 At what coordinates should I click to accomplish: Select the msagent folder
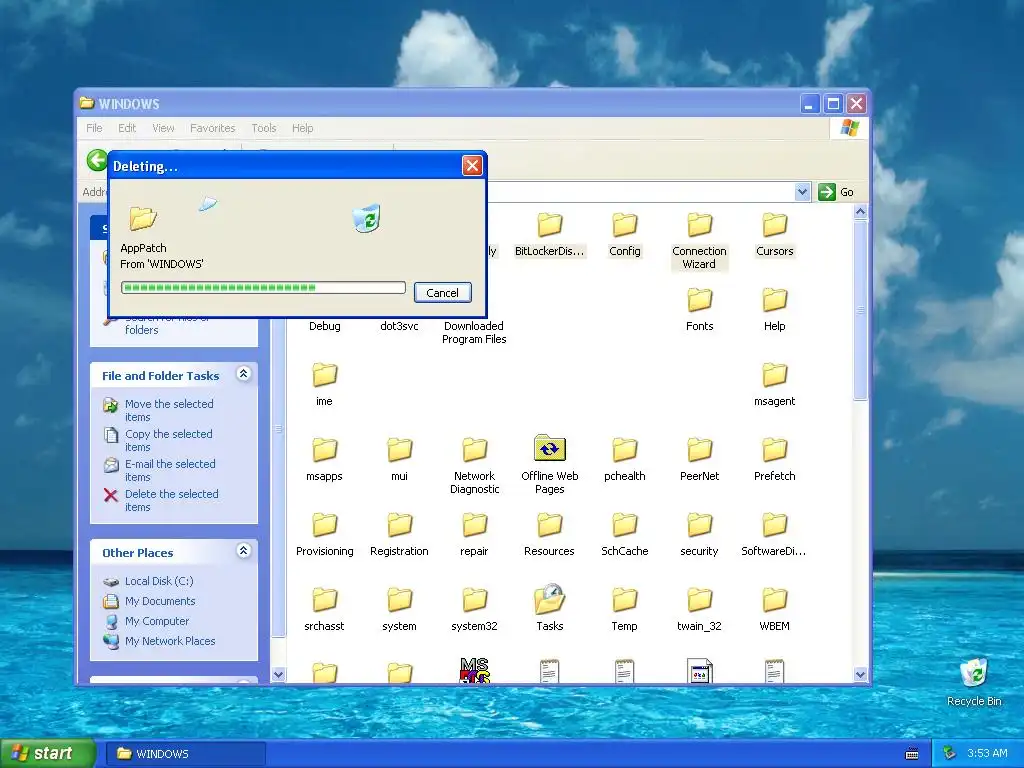(775, 385)
